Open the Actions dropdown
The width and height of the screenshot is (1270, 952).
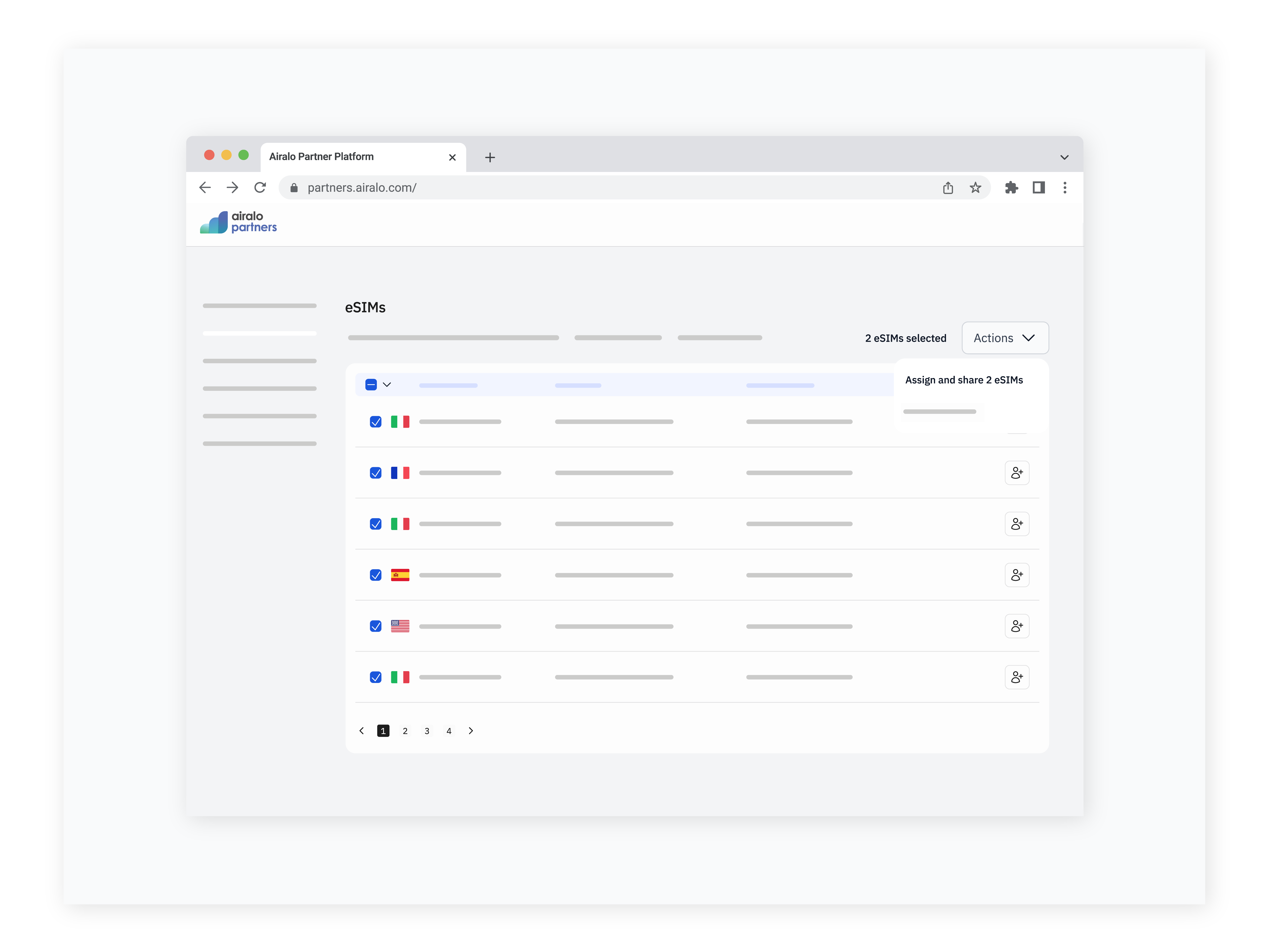1005,338
